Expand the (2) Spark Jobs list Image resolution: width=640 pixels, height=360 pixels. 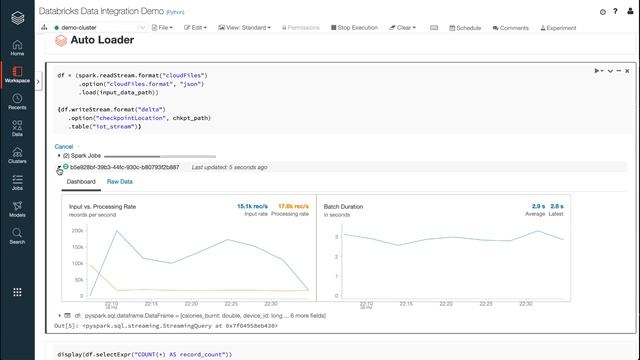tap(59, 156)
